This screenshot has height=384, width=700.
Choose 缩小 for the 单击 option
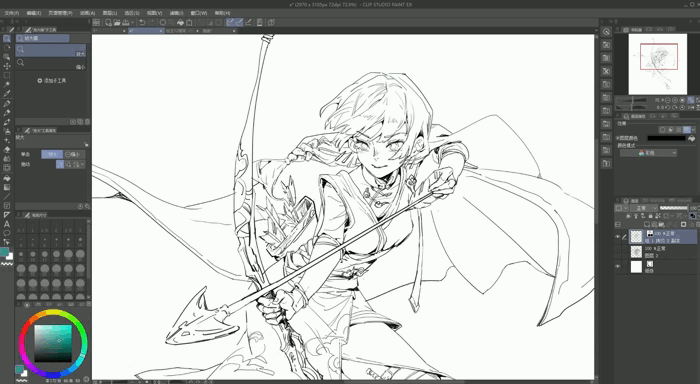[74, 154]
